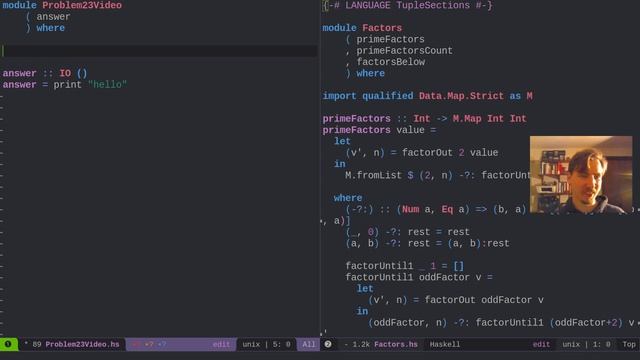
Task: Click 'print' in answer definition
Action: point(67,84)
